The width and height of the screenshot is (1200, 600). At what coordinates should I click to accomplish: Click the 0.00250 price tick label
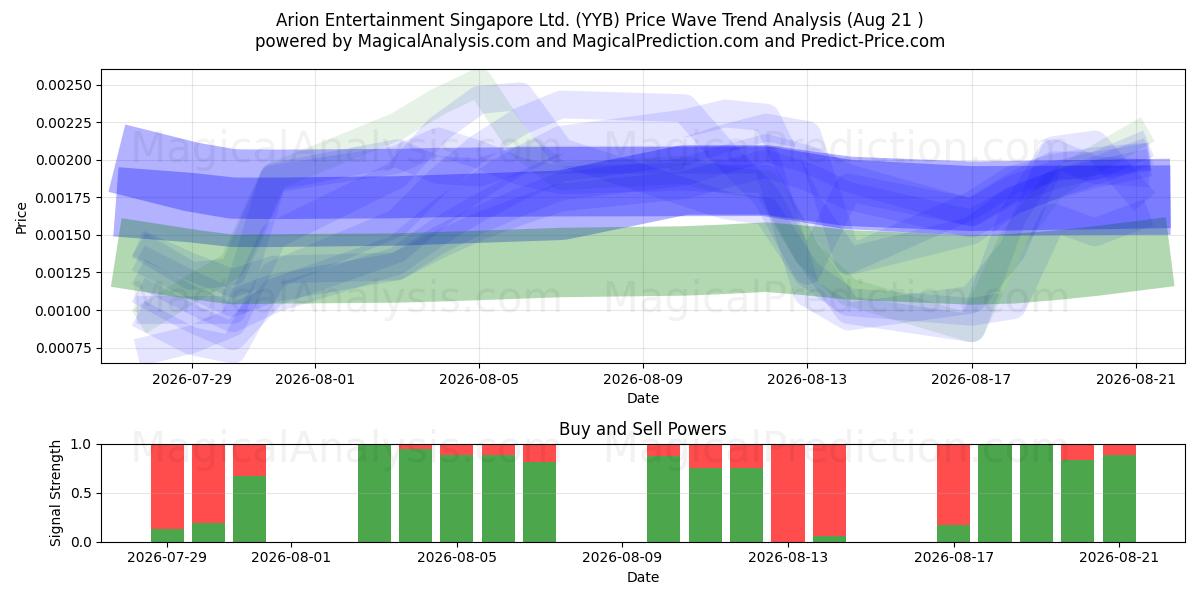pyautogui.click(x=64, y=85)
